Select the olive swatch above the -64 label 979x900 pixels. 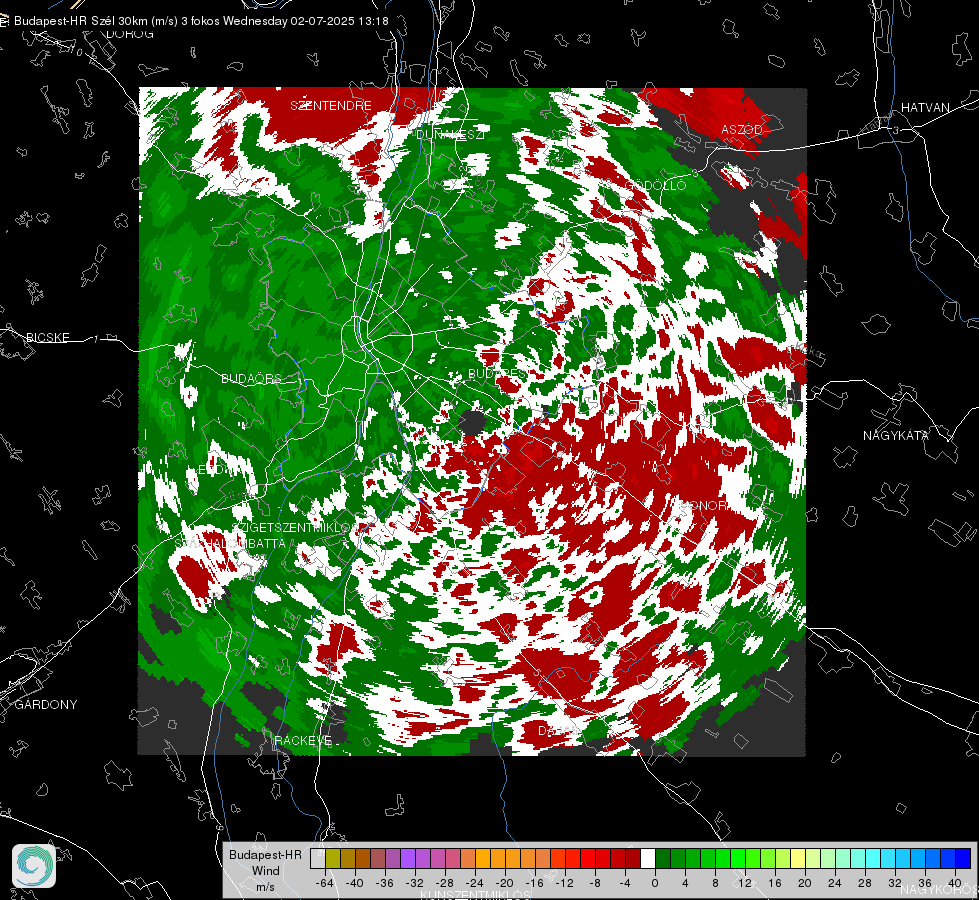(333, 858)
